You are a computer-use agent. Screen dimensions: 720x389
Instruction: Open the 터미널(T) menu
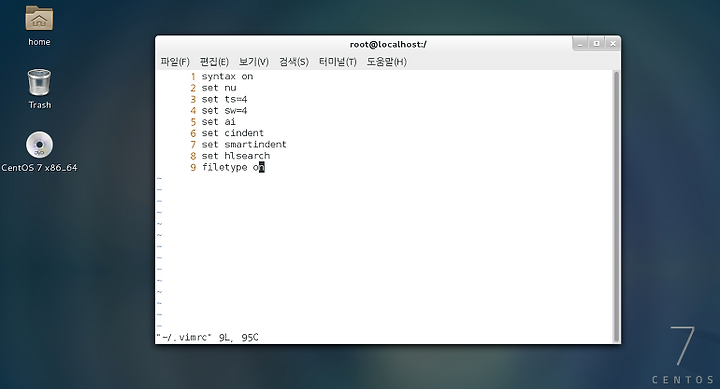click(x=338, y=62)
